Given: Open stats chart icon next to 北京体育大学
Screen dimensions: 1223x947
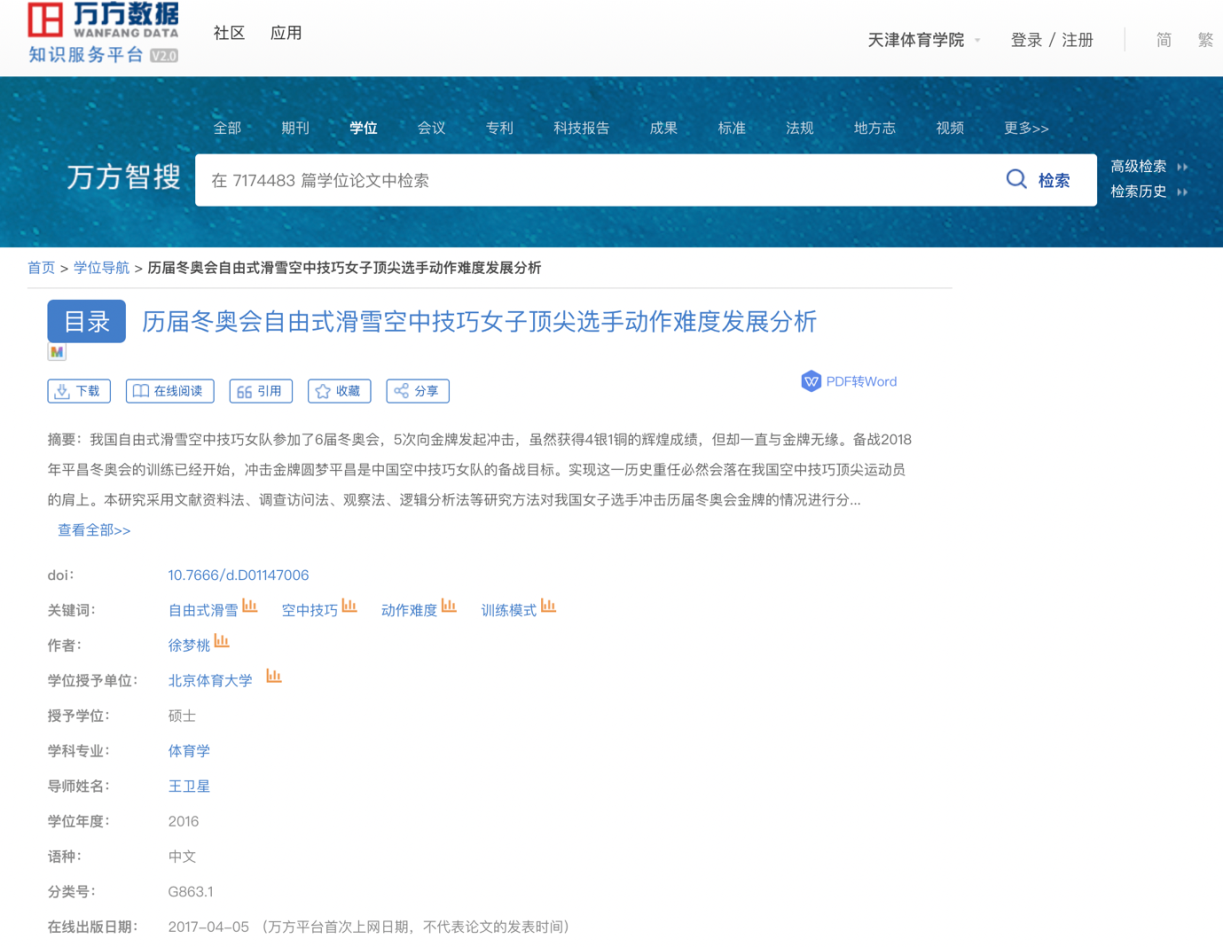Looking at the screenshot, I should click(x=274, y=677).
